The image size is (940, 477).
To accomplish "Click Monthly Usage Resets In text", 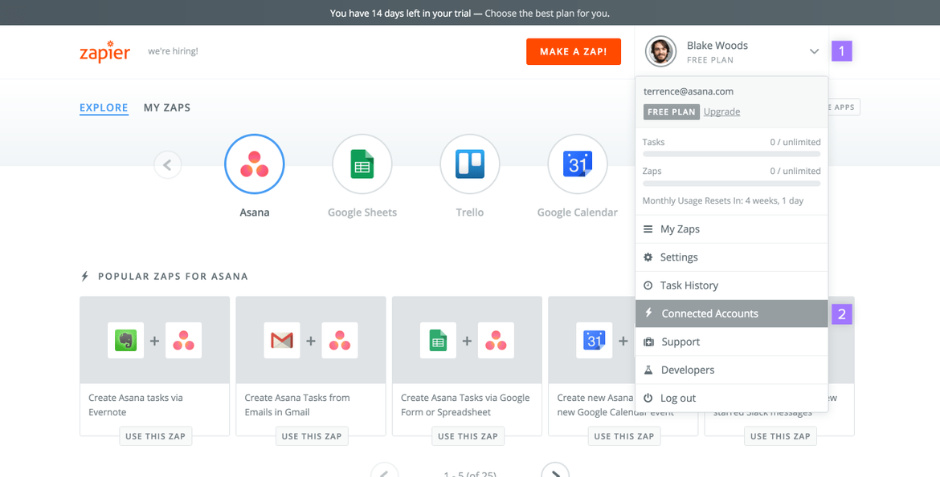I will pos(723,201).
